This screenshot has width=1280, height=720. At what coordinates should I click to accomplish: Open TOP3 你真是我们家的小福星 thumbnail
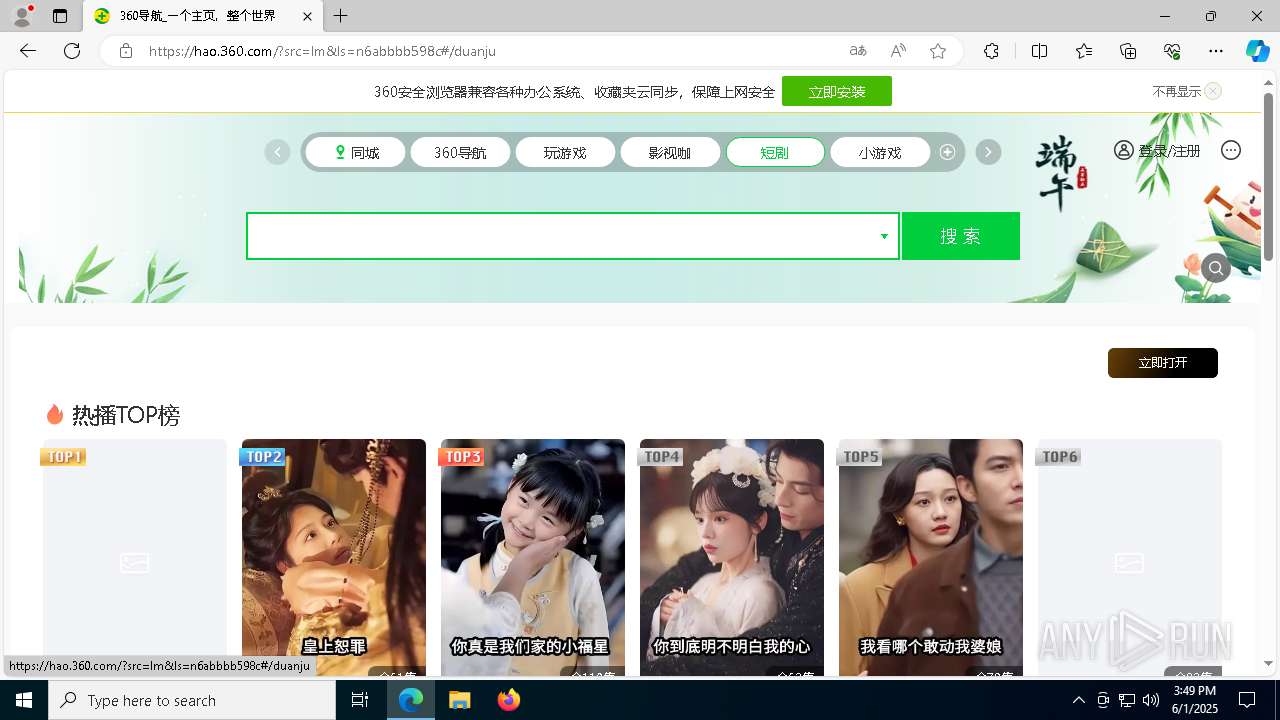coord(533,558)
